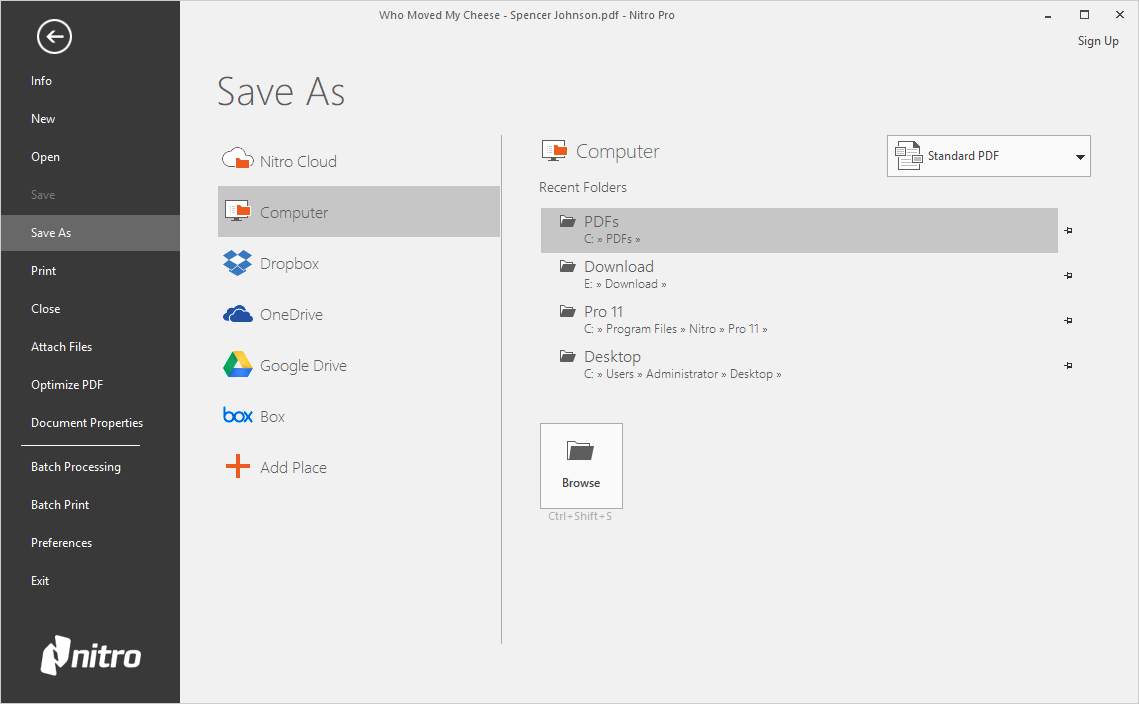Open the Standard PDF format dropdown
The width and height of the screenshot is (1139, 704).
[x=989, y=156]
